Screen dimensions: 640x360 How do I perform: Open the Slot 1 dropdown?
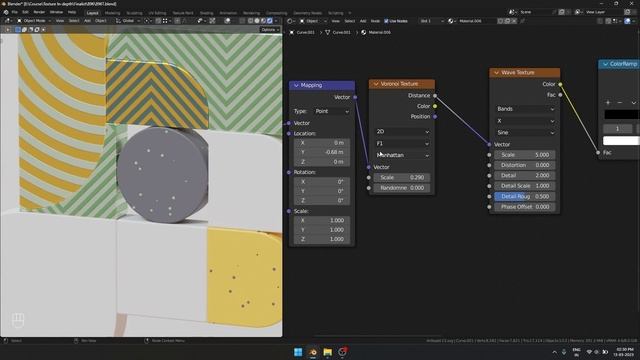431,21
